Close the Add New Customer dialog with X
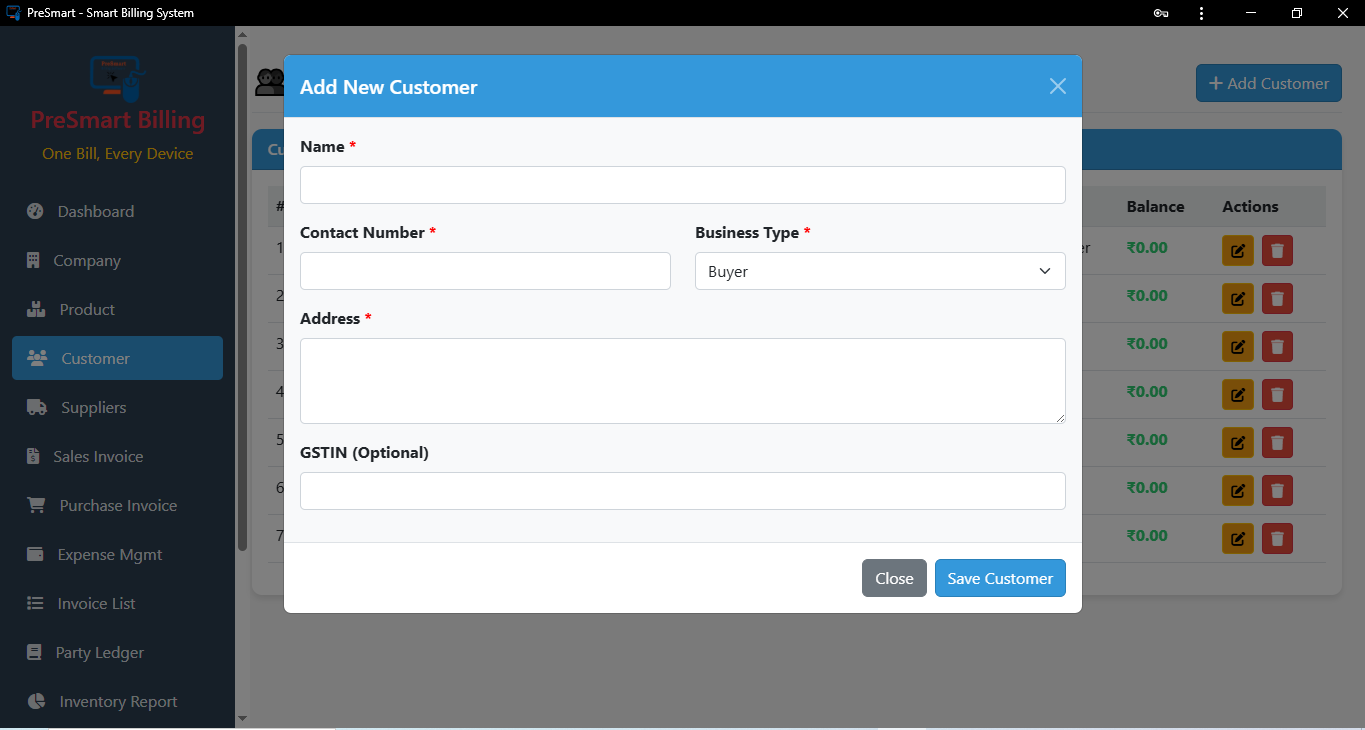 click(x=1057, y=86)
